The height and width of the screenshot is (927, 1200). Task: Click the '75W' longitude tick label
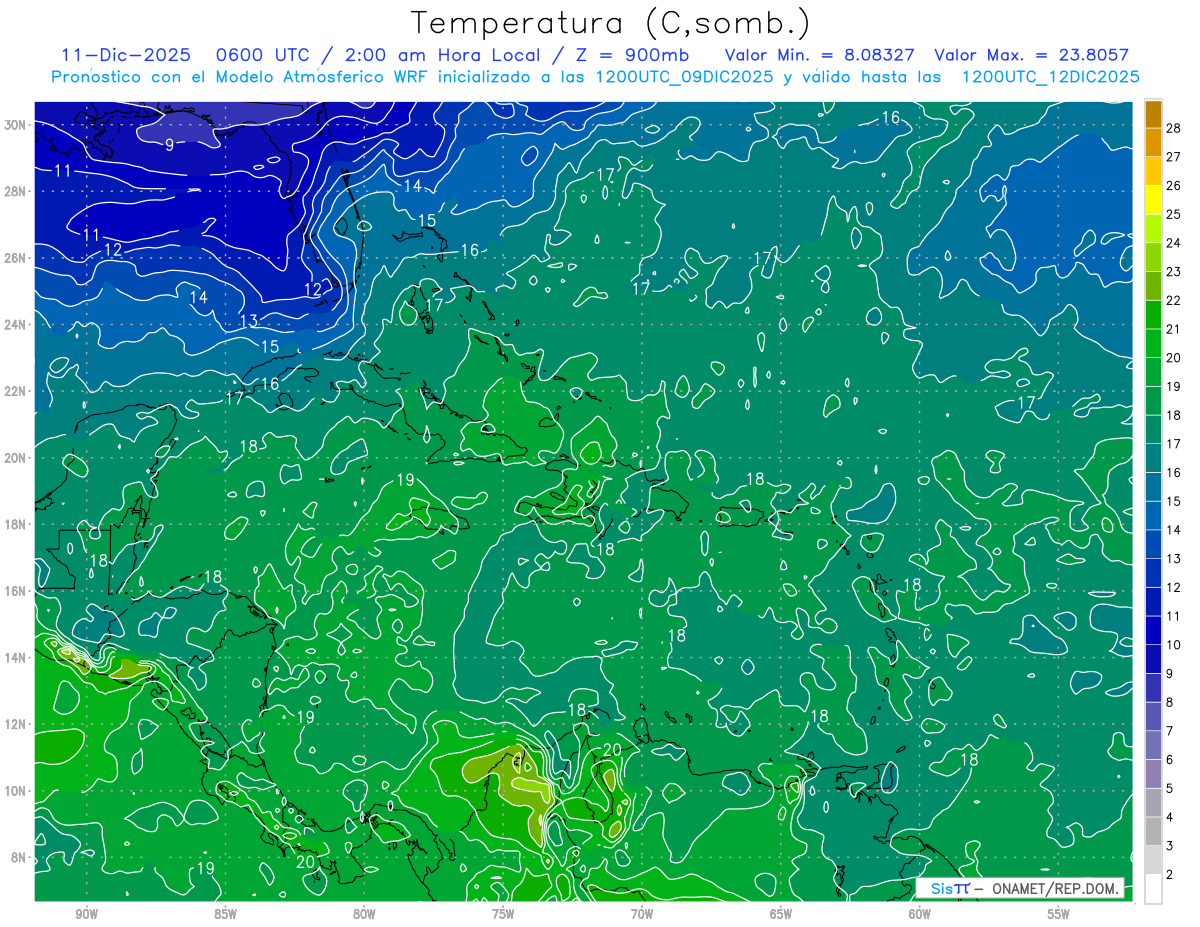tap(503, 914)
